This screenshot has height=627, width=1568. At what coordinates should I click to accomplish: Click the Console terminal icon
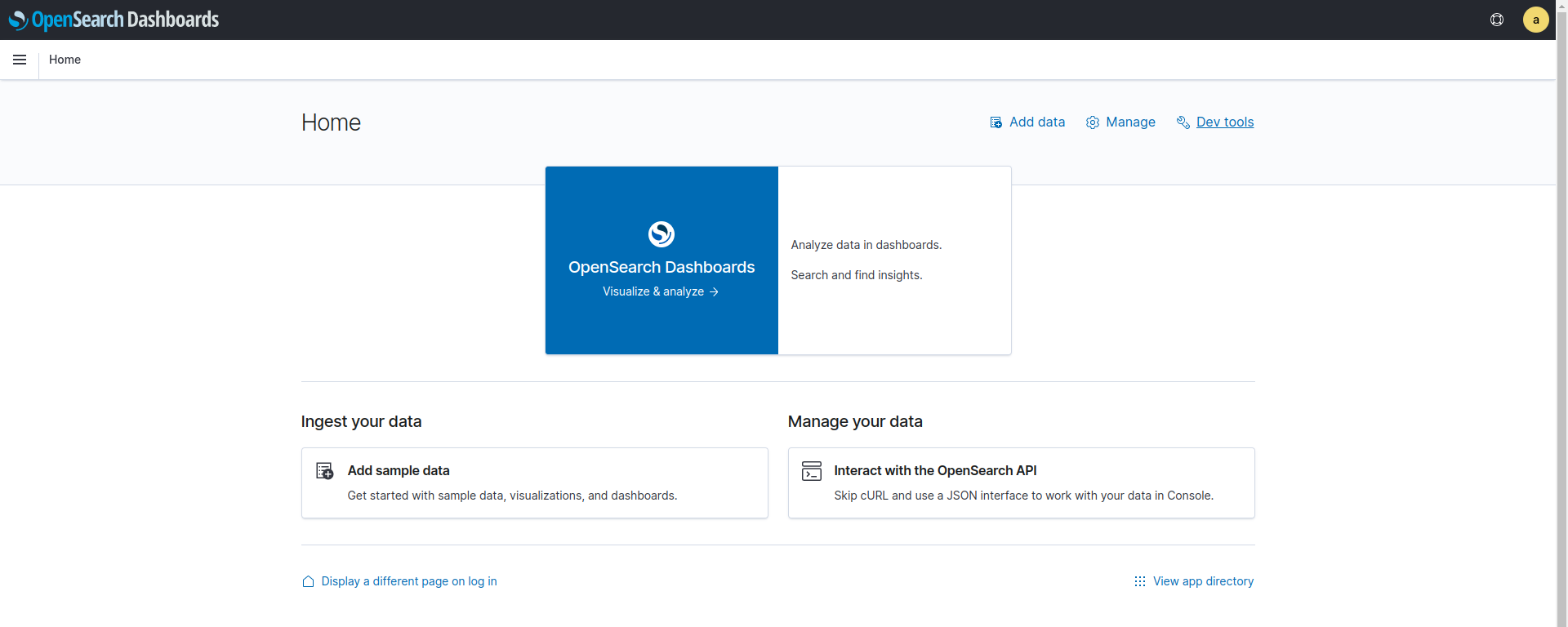pyautogui.click(x=811, y=471)
